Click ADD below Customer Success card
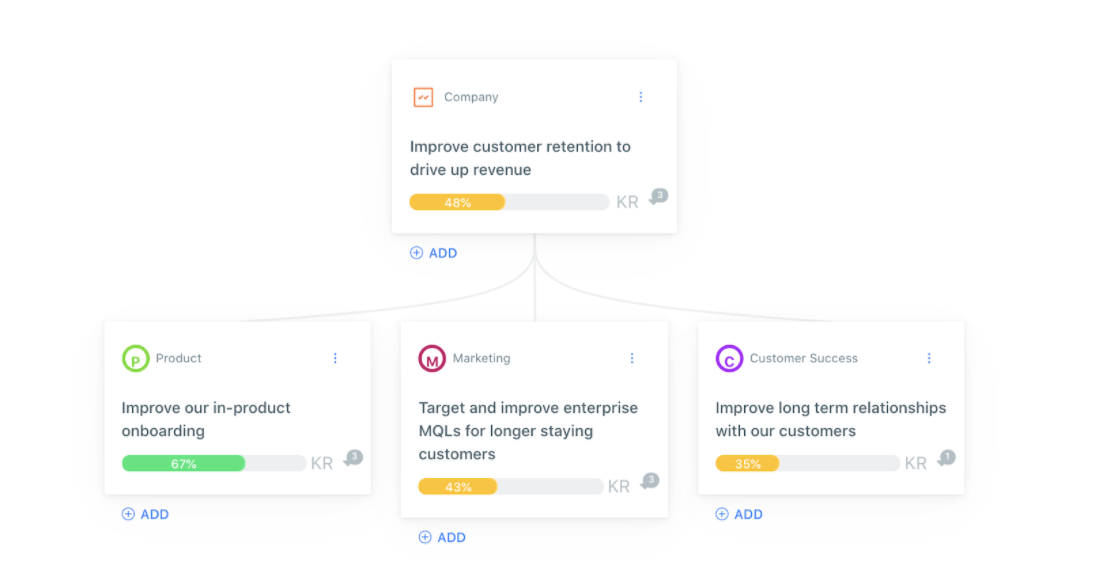The image size is (1100, 576). pos(739,514)
